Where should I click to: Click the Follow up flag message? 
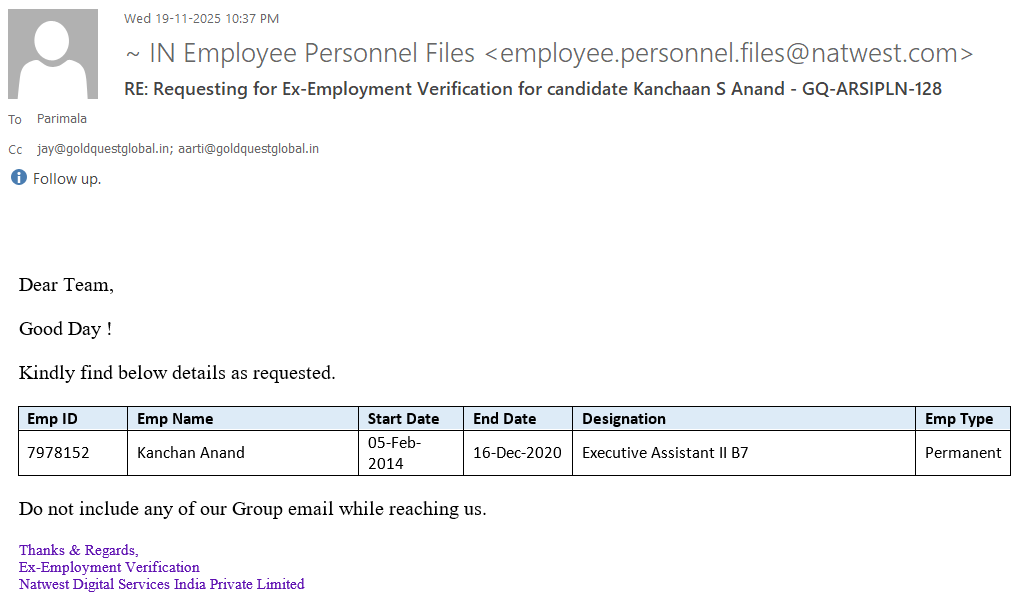coord(67,179)
